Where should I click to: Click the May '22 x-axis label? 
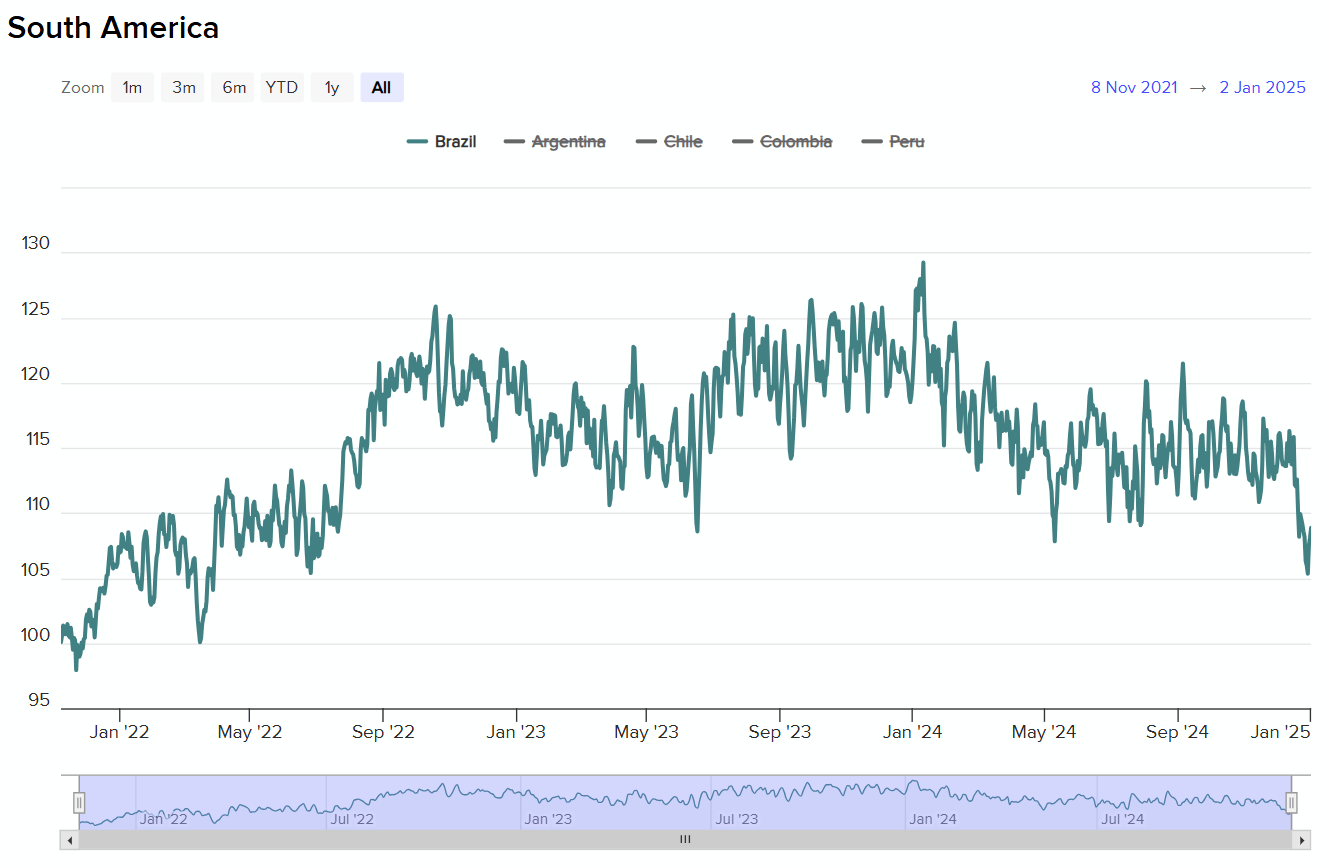[x=250, y=733]
